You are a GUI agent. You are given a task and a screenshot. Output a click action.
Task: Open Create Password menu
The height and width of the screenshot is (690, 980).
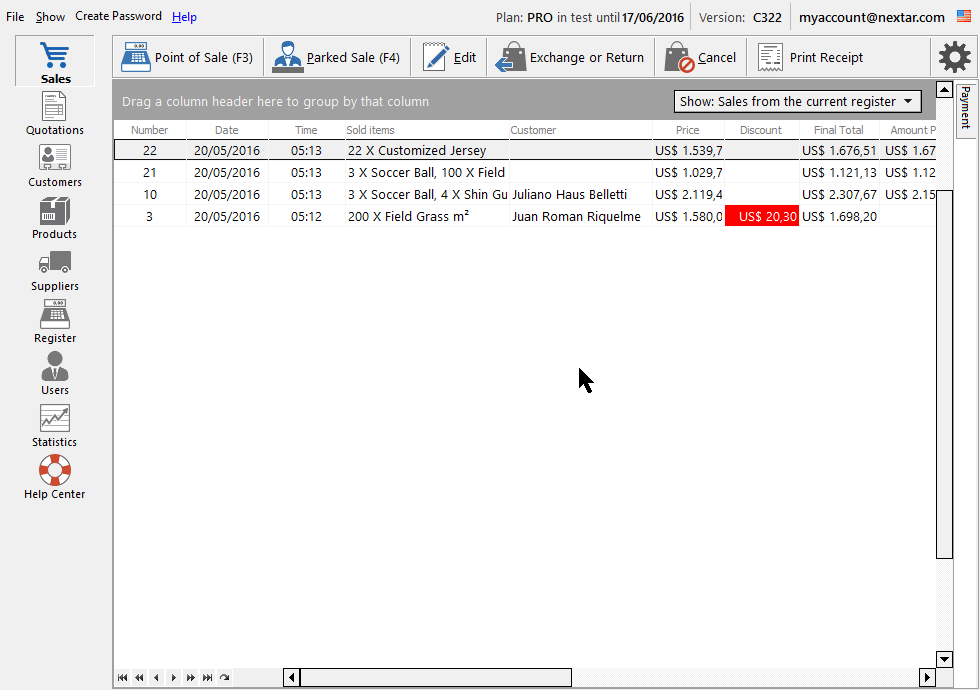pyautogui.click(x=118, y=16)
